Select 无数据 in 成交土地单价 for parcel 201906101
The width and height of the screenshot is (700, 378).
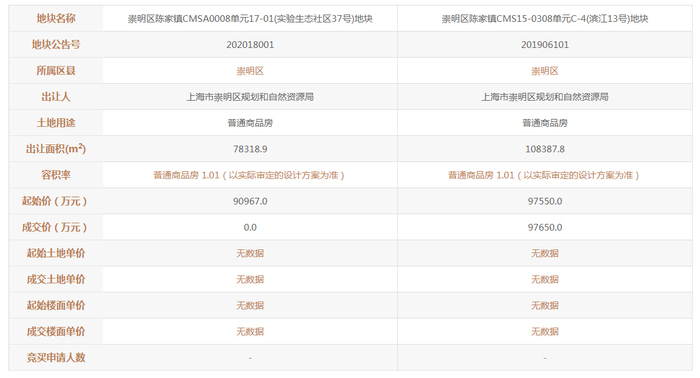(x=545, y=279)
